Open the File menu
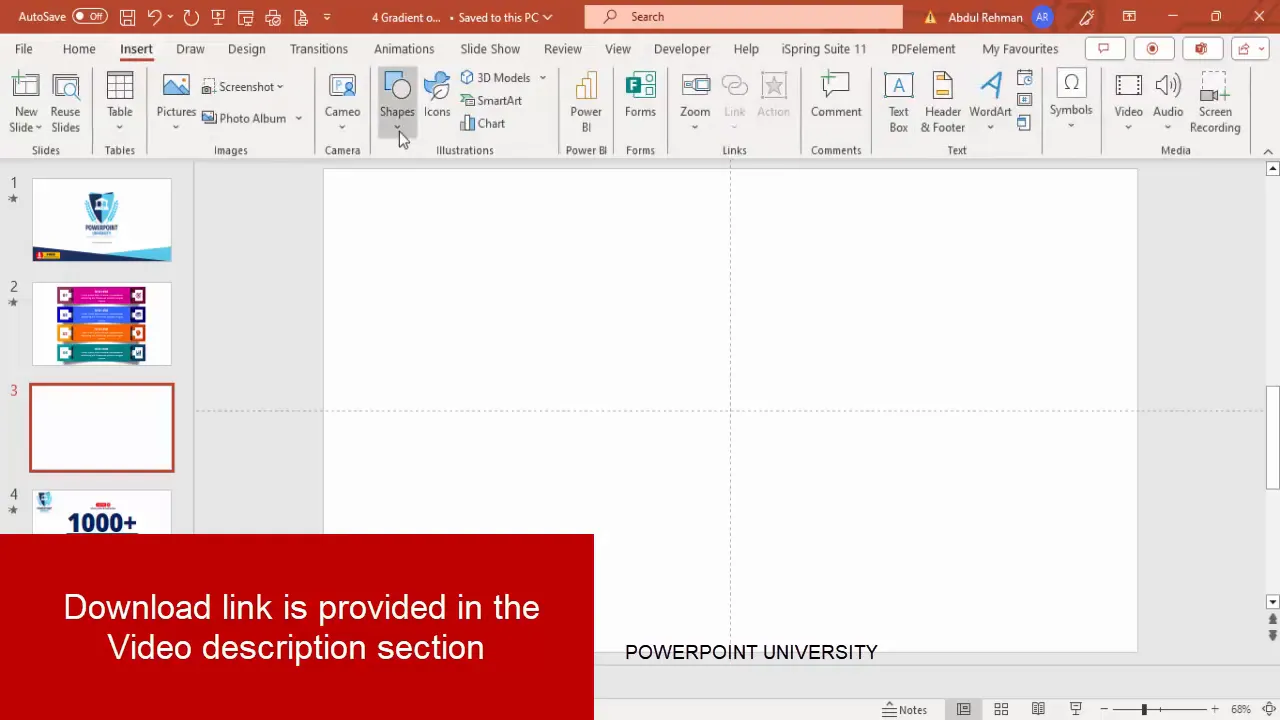Viewport: 1280px width, 720px height. pos(23,49)
